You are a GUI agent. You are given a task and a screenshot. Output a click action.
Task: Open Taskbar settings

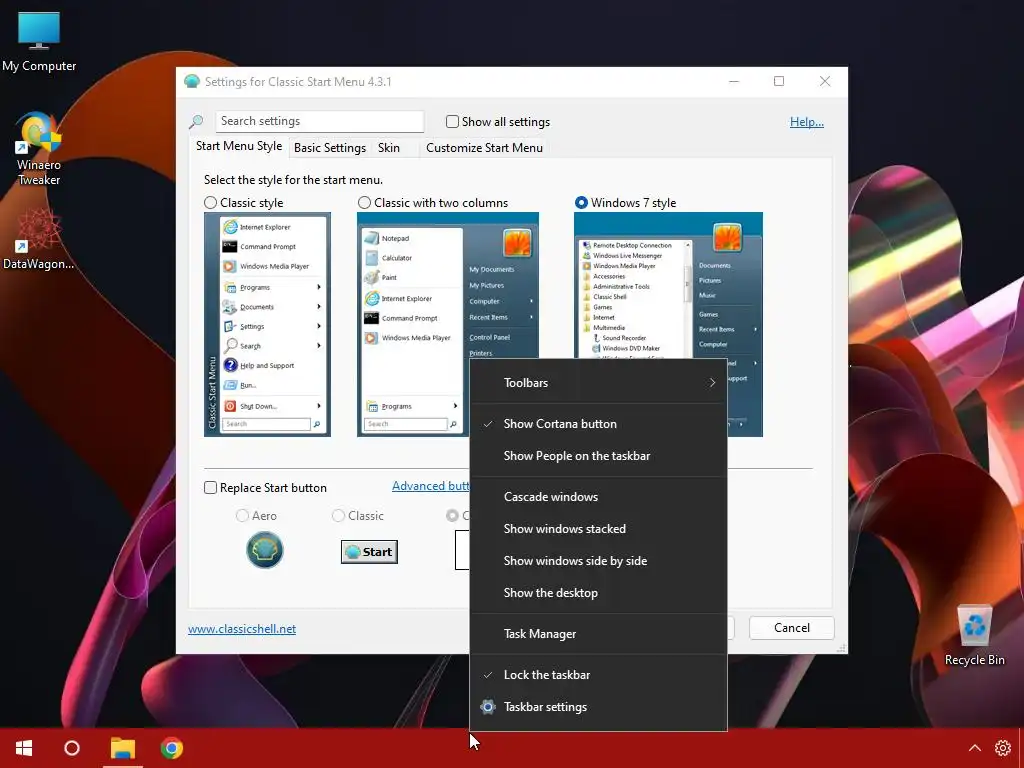598,707
